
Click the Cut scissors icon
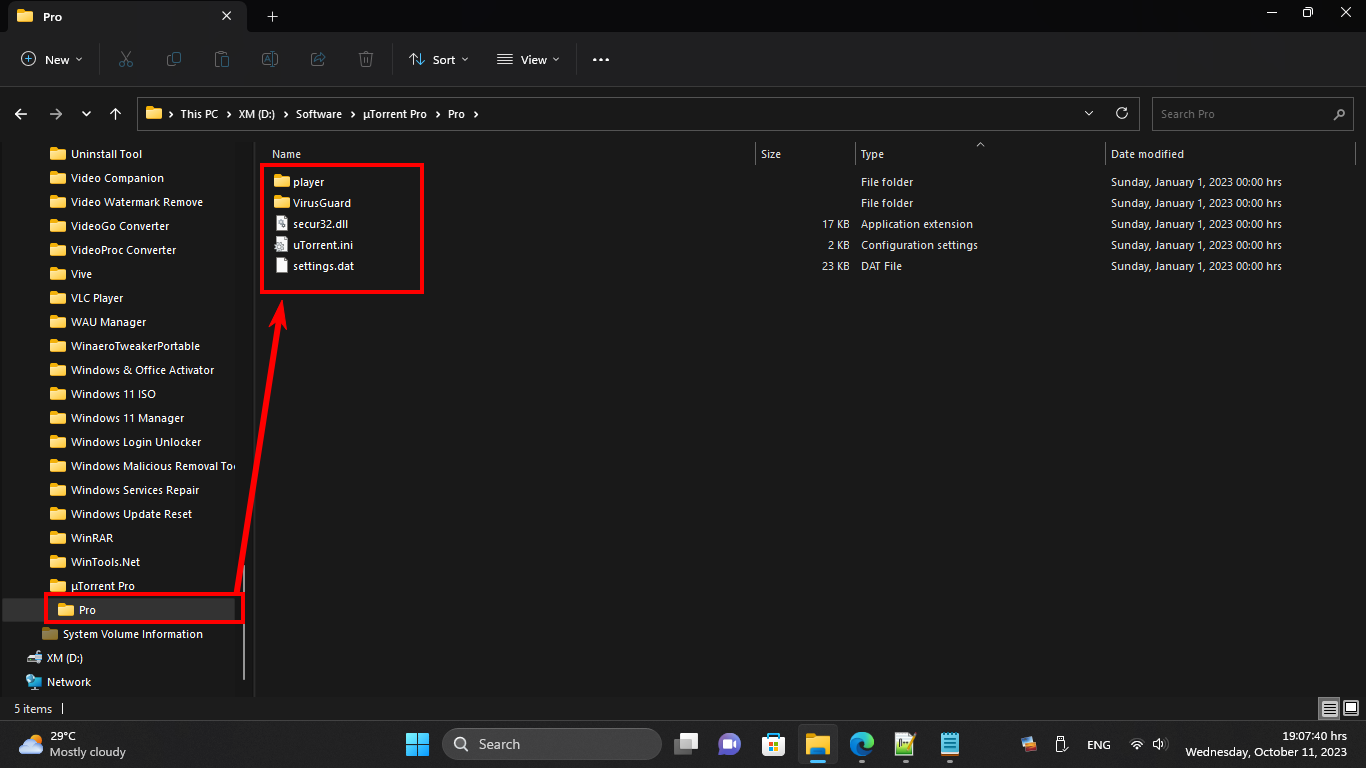coord(125,60)
